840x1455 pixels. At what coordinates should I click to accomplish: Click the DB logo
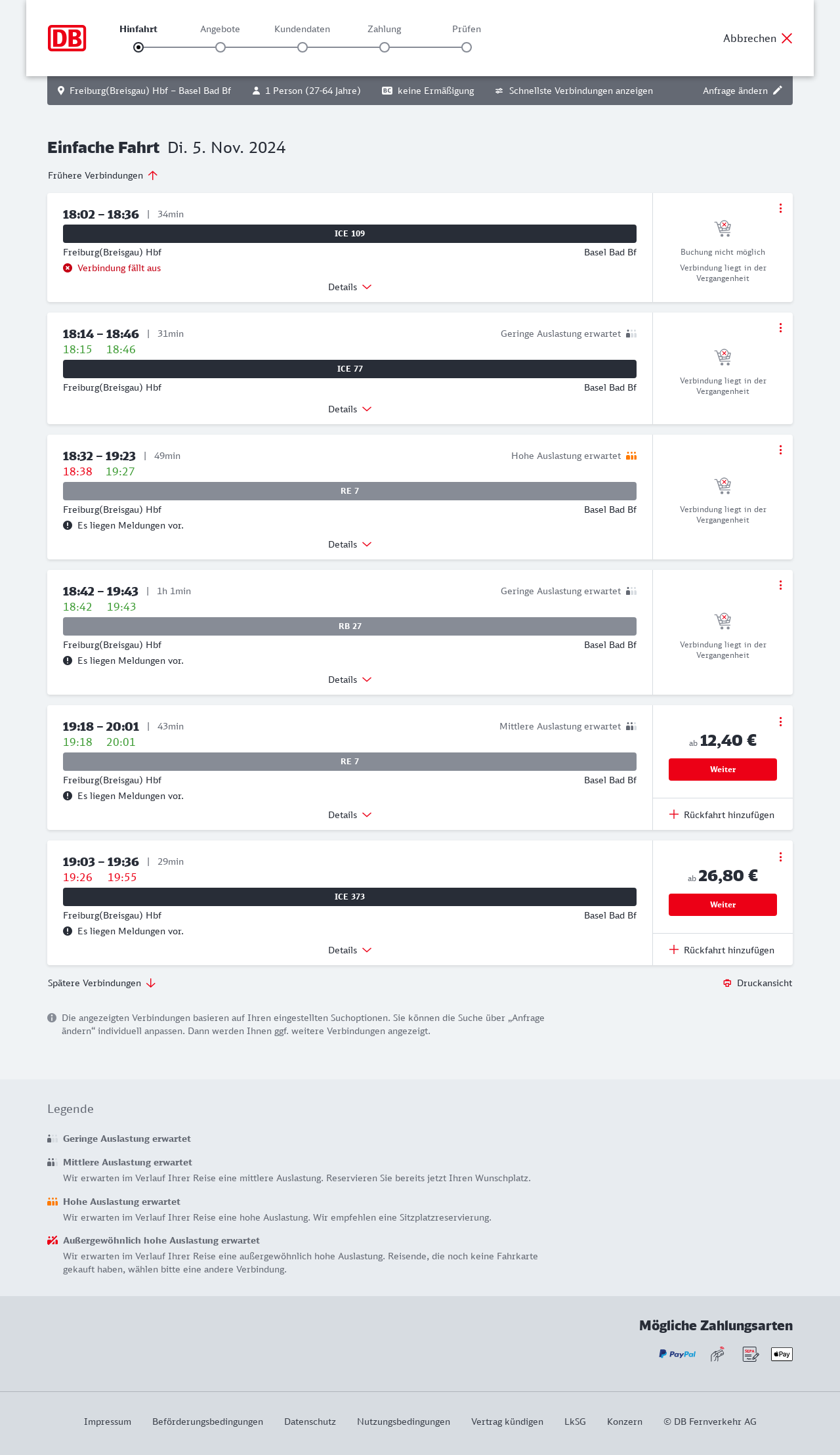(67, 38)
